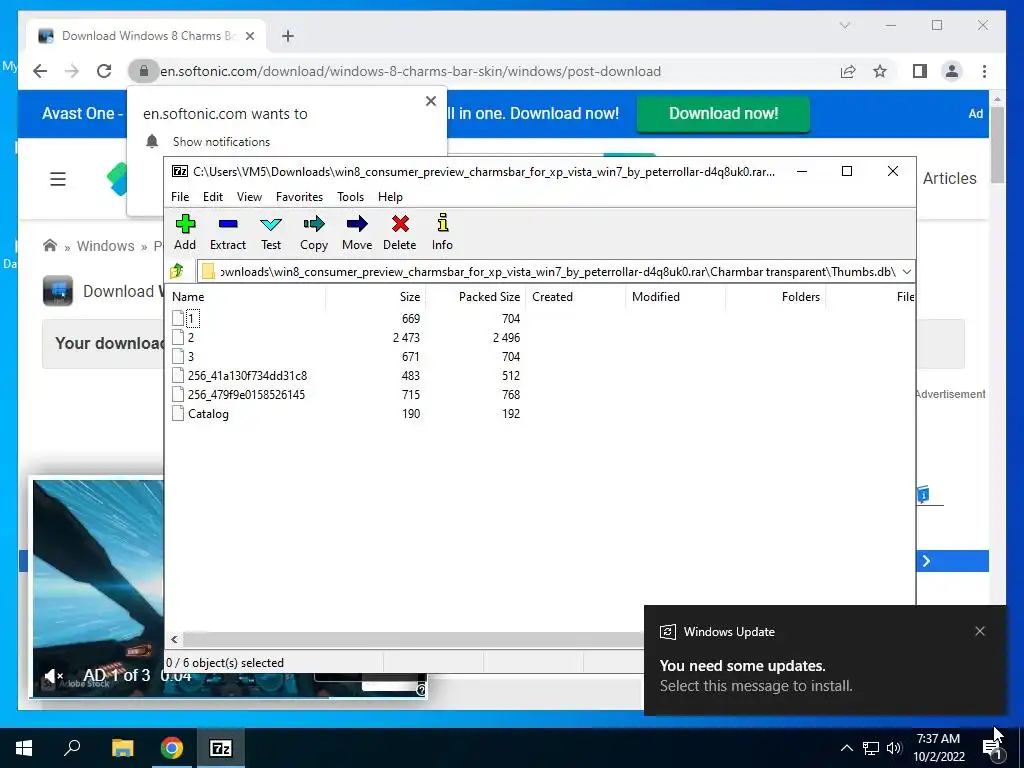The width and height of the screenshot is (1024, 768).
Task: Click the left arrow of the horizontal scrollbar
Action: (x=174, y=639)
